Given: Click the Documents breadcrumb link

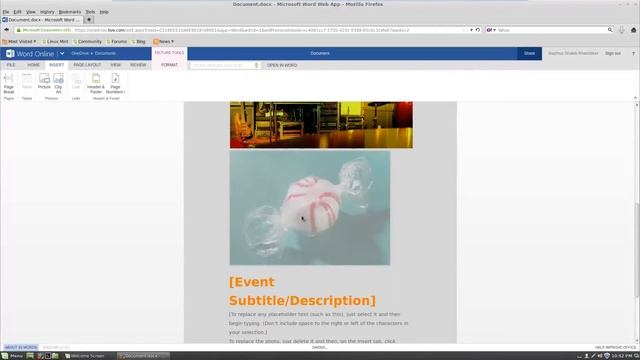Looking at the screenshot, I should pyautogui.click(x=105, y=53).
